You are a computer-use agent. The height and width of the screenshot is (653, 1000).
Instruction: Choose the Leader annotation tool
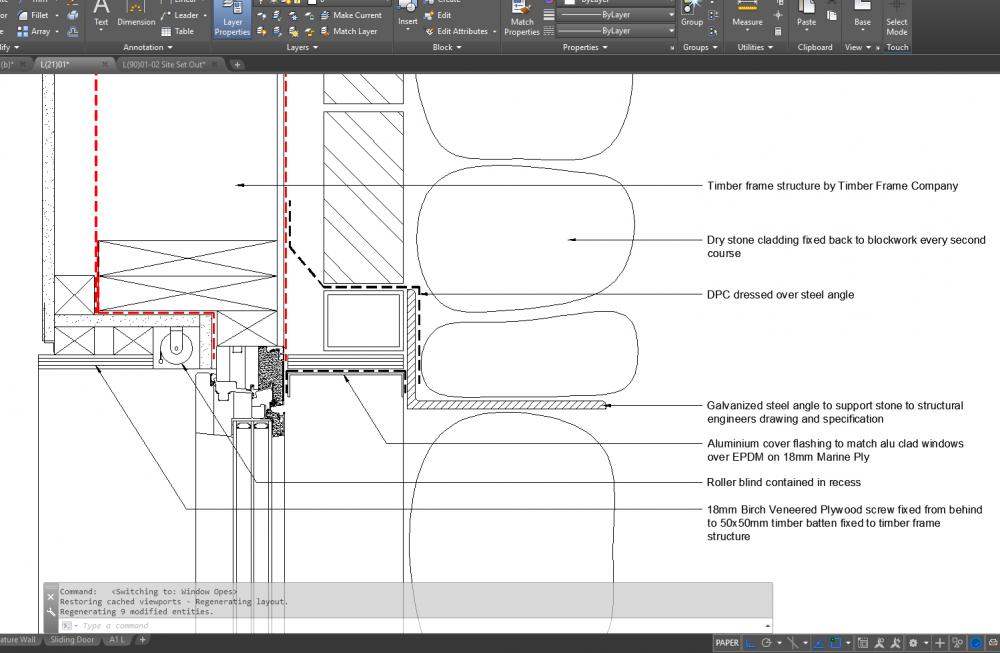click(x=180, y=15)
